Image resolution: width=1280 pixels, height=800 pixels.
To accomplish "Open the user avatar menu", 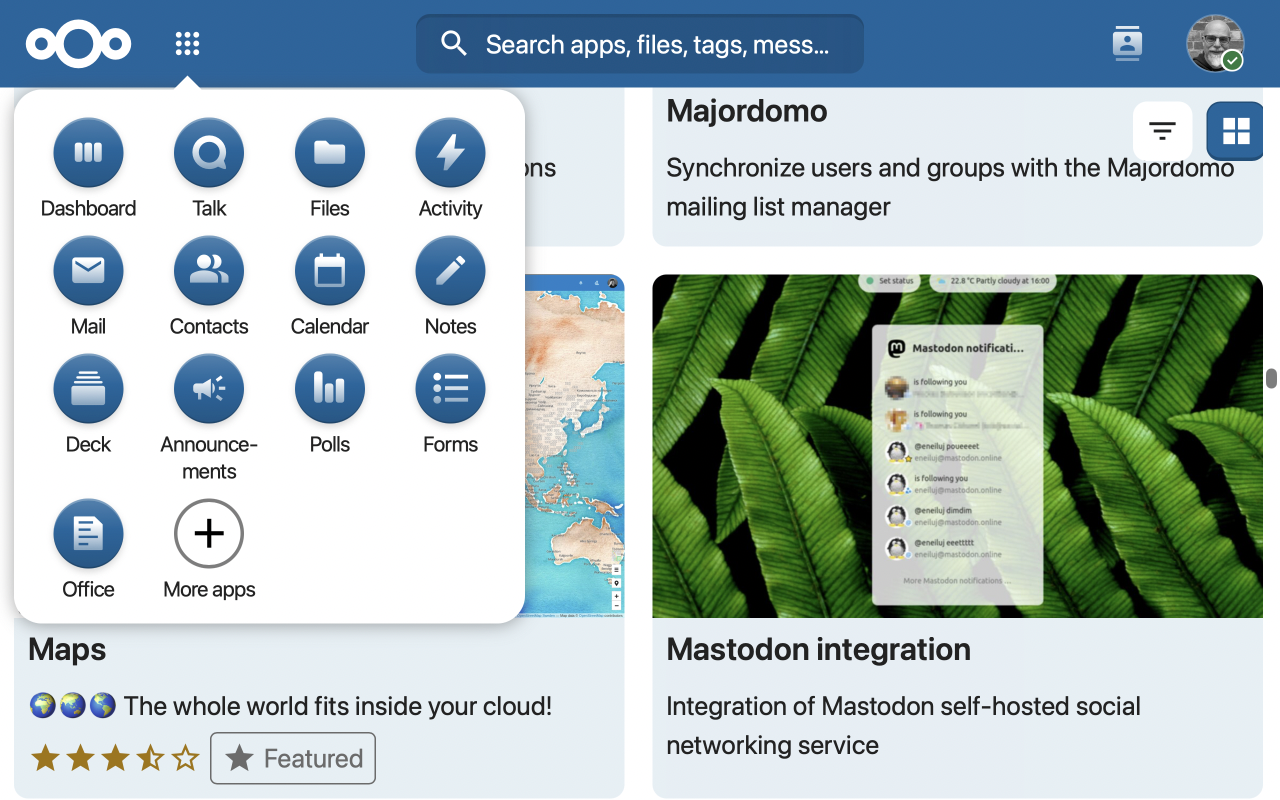I will pyautogui.click(x=1215, y=44).
